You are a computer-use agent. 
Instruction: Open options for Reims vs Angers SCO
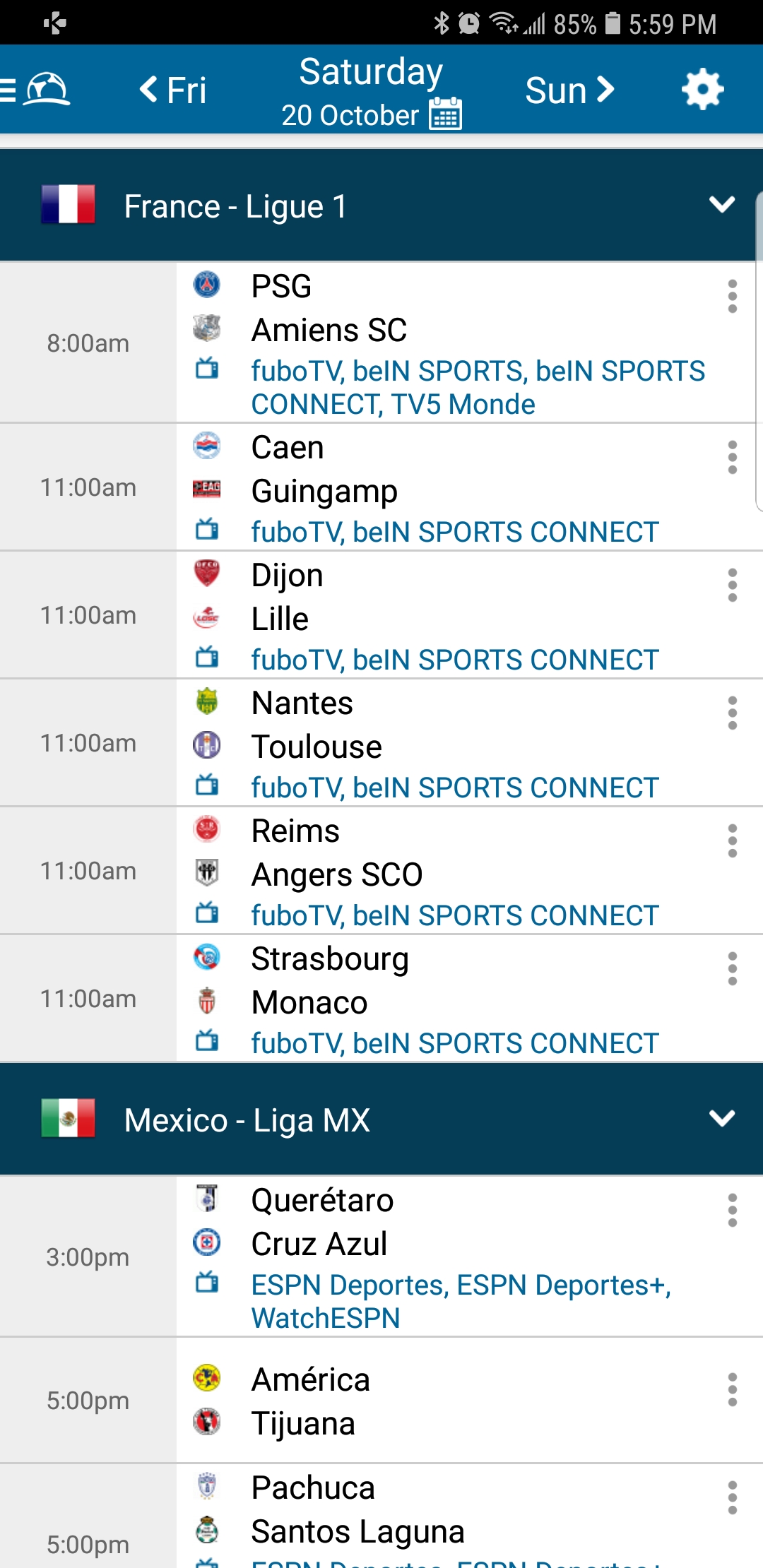pyautogui.click(x=732, y=841)
